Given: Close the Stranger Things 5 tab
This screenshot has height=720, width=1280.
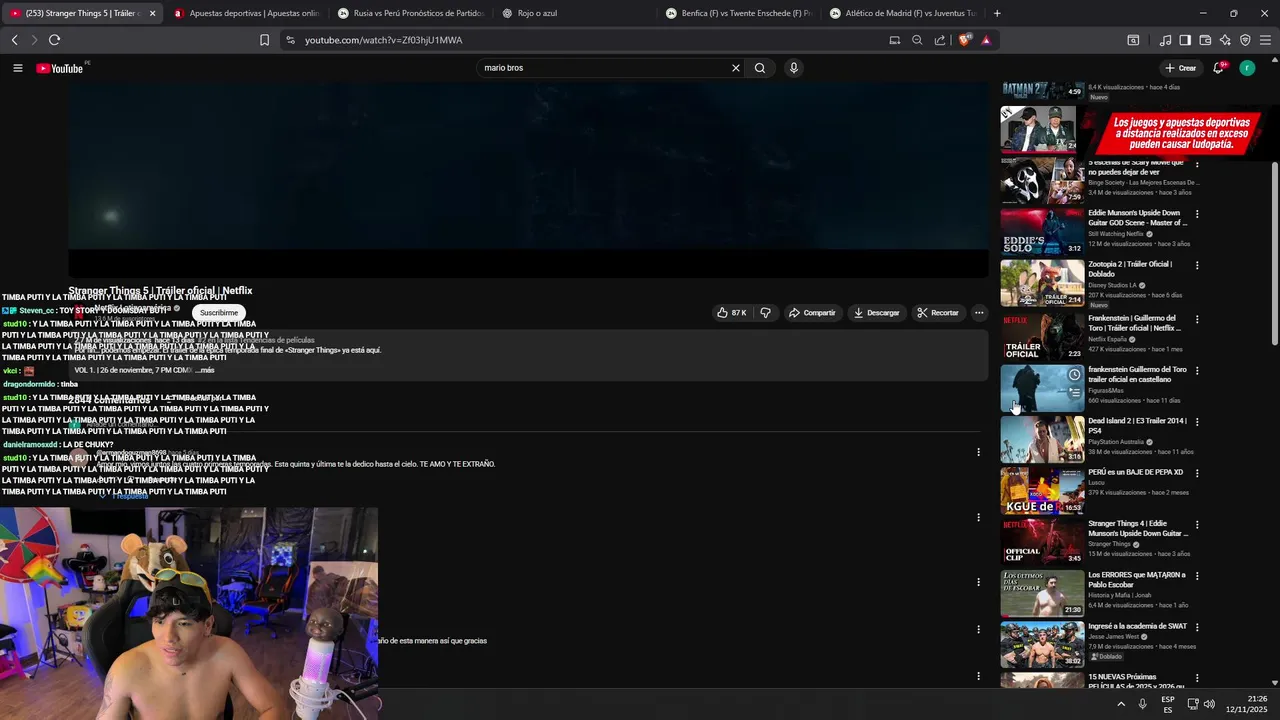Looking at the screenshot, I should [x=152, y=13].
